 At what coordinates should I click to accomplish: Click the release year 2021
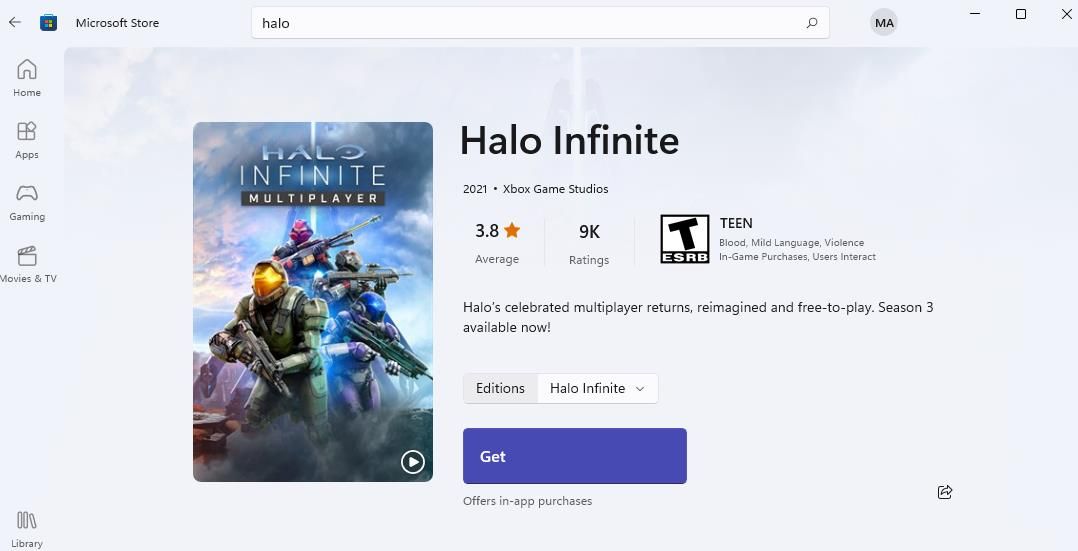[x=475, y=188]
